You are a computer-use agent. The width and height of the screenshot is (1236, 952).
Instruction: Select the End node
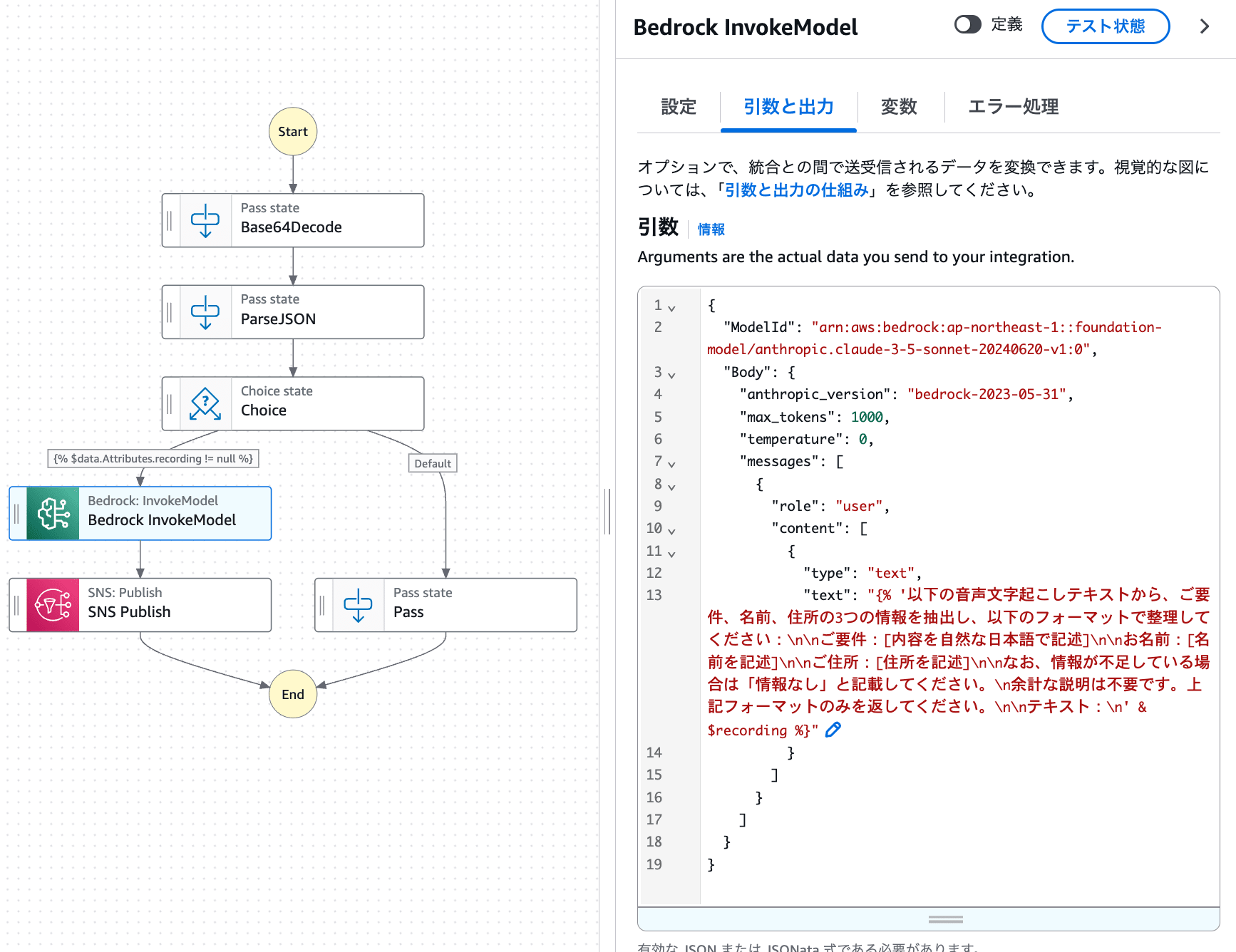tap(293, 694)
